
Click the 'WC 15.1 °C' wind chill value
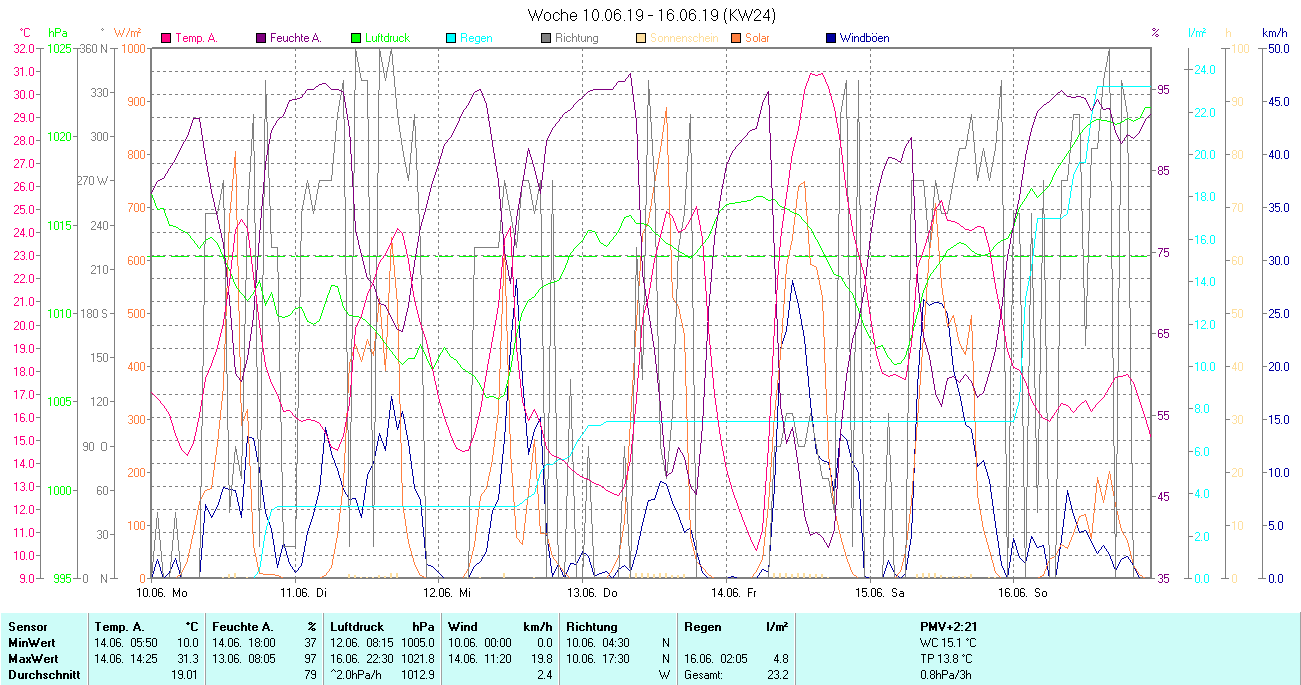(948, 643)
